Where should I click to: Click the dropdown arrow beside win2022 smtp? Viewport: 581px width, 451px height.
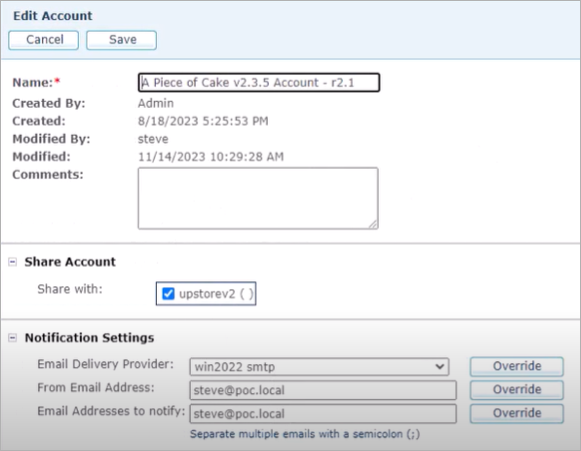(x=440, y=367)
